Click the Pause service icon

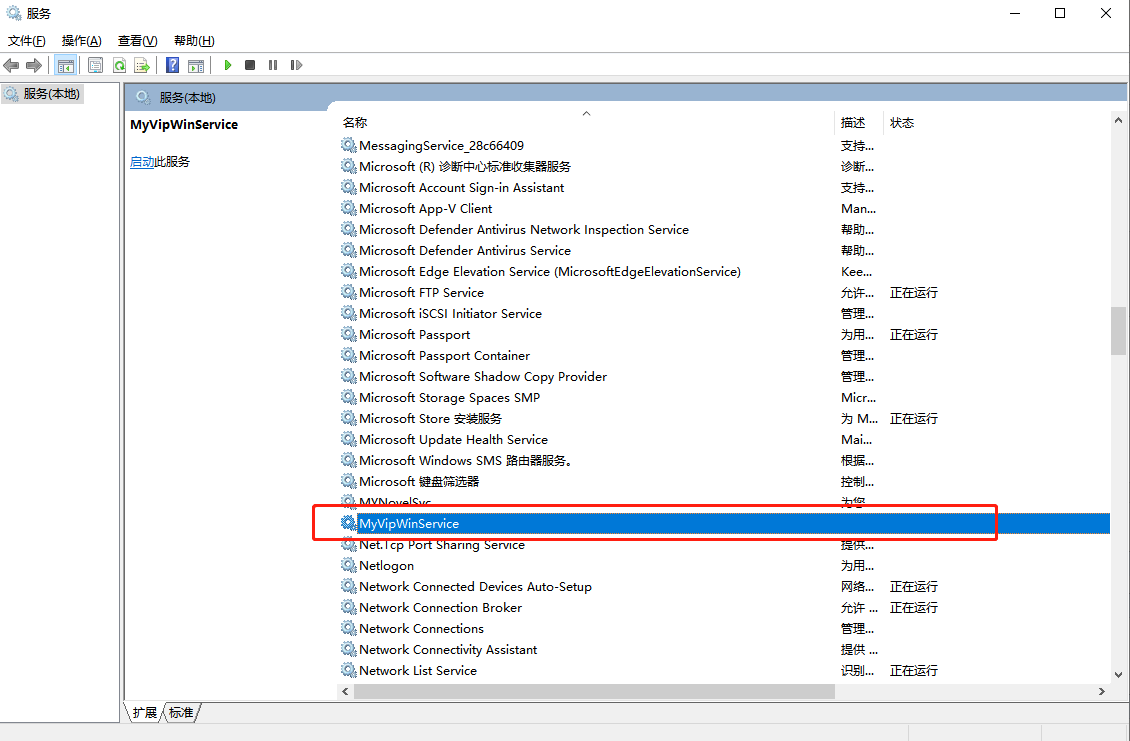click(x=273, y=66)
